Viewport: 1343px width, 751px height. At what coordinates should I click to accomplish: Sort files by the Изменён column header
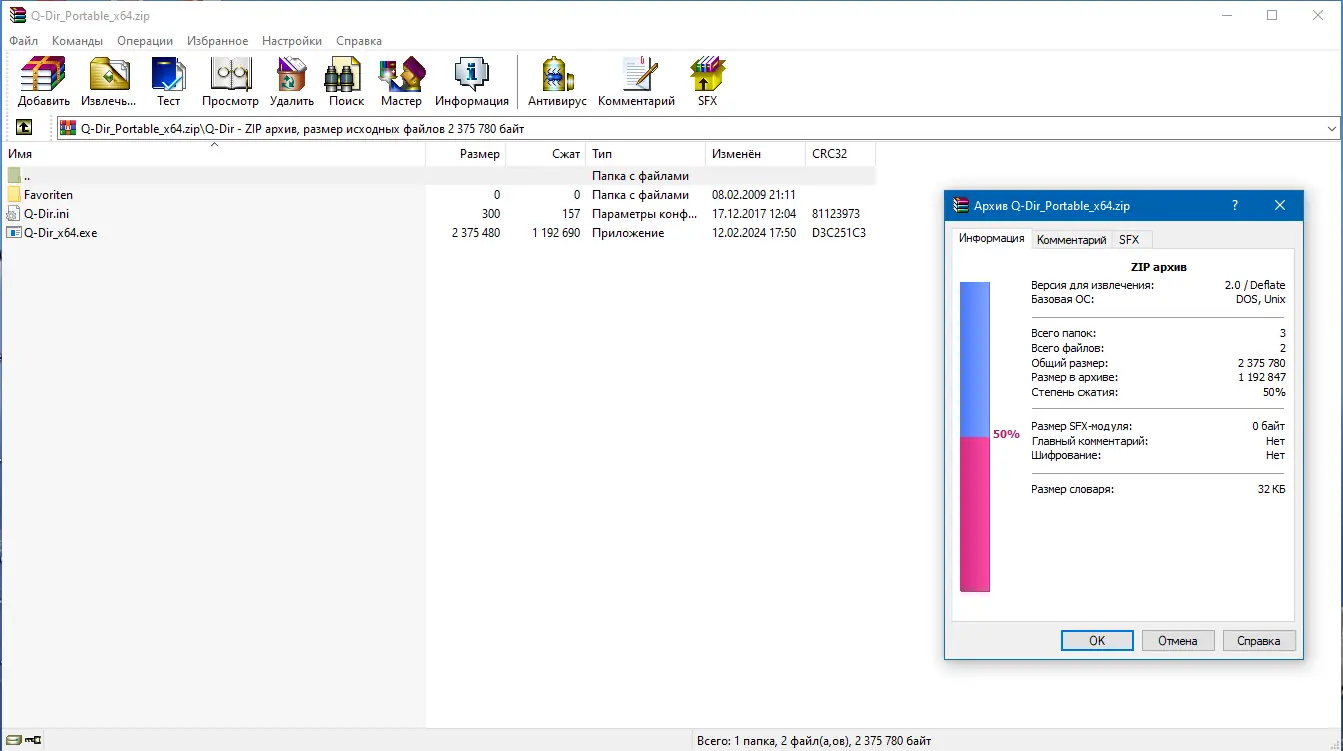click(x=755, y=154)
